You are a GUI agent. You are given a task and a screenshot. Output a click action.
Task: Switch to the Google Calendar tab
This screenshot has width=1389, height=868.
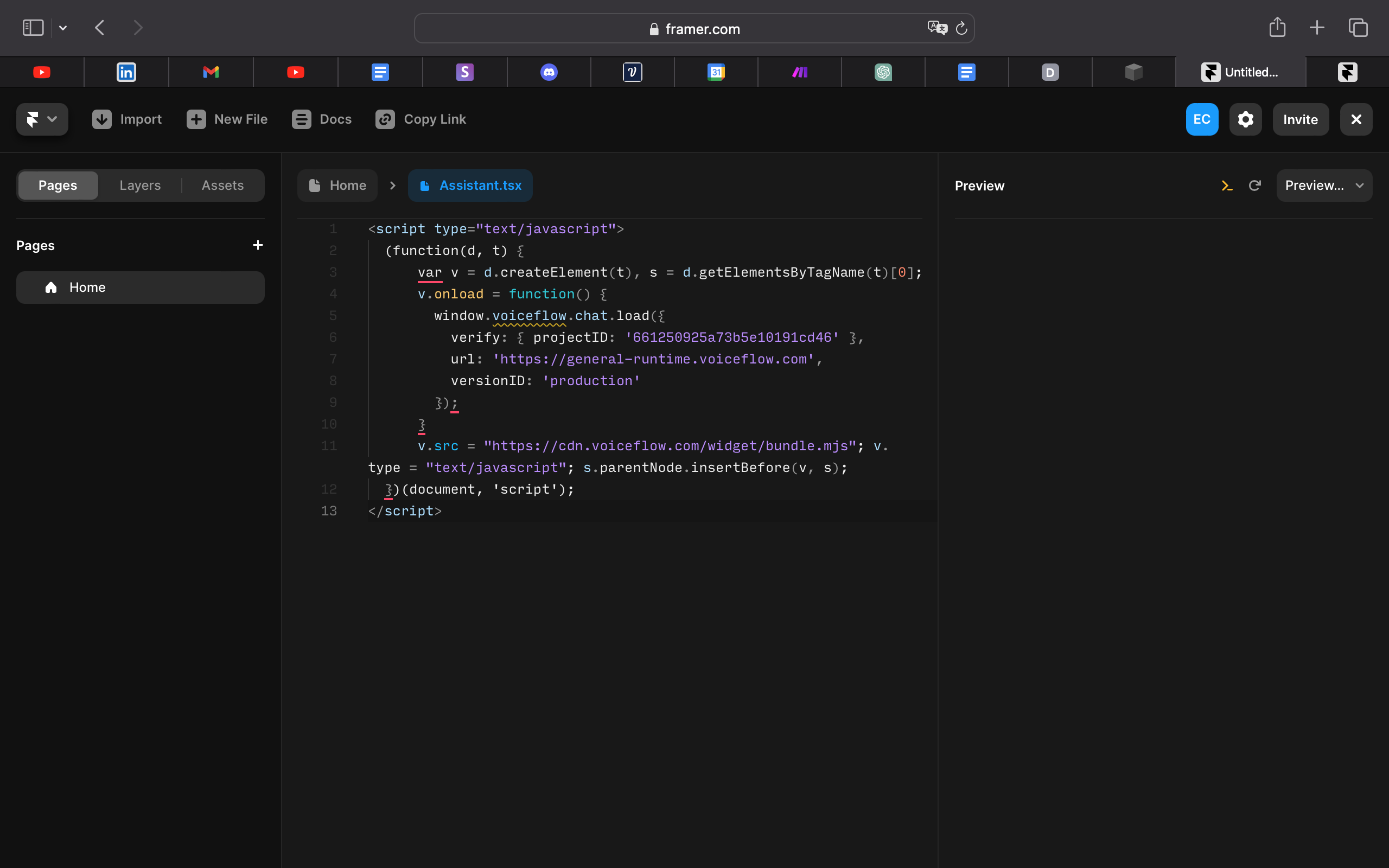[x=716, y=72]
